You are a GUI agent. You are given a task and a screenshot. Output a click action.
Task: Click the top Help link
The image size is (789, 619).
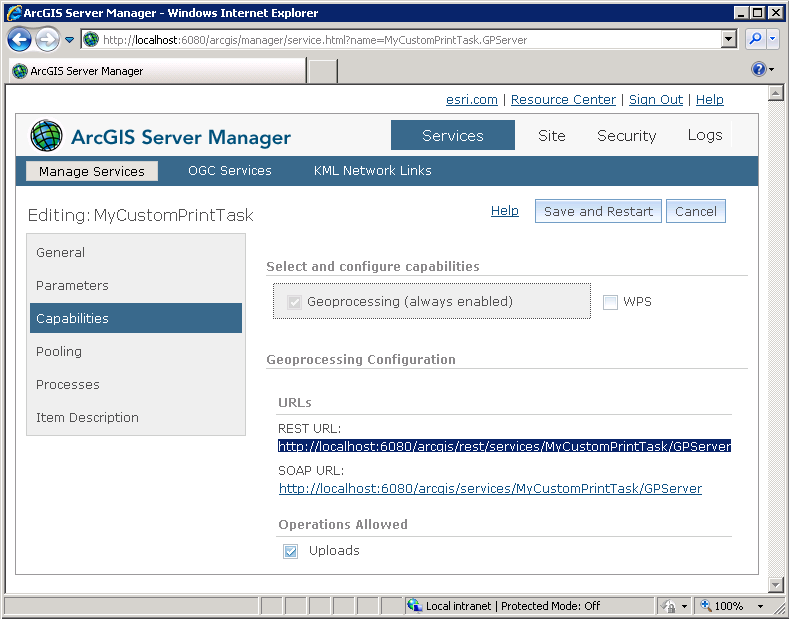(x=709, y=100)
